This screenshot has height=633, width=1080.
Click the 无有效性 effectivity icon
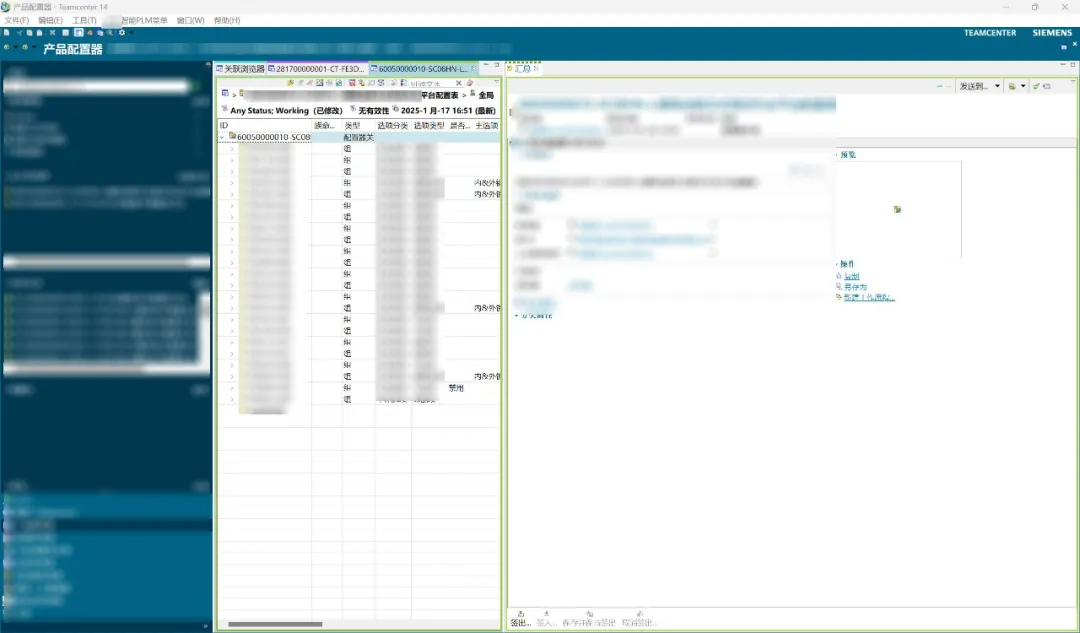click(353, 110)
